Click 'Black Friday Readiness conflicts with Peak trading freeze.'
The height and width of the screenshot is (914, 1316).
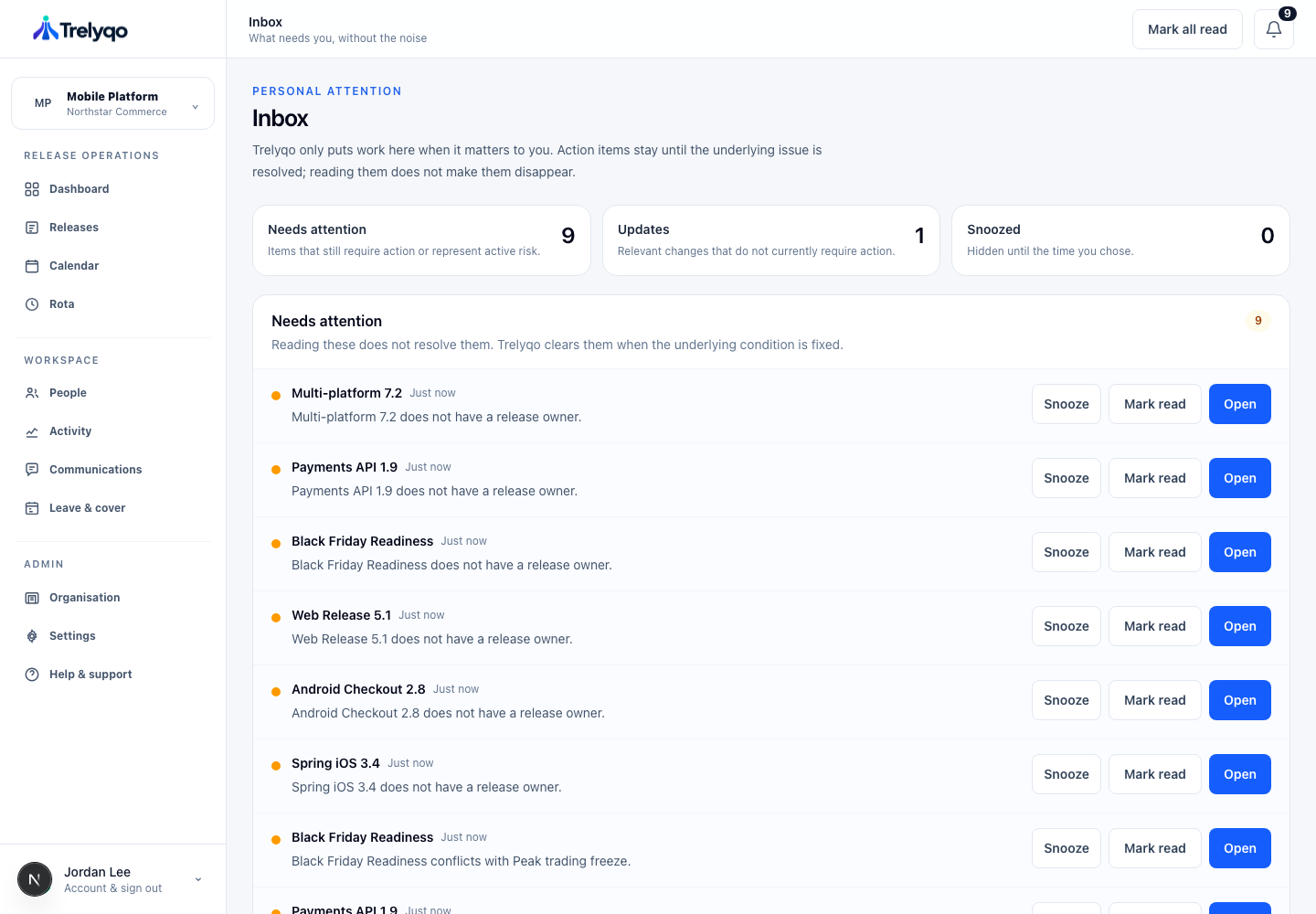461,861
